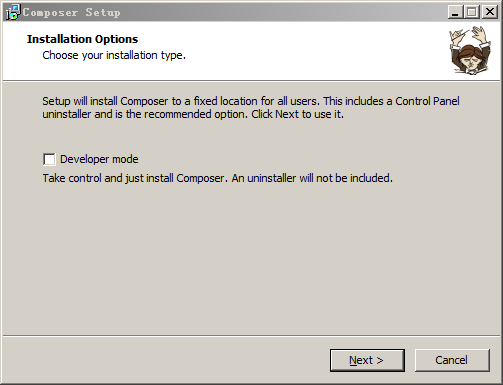Image resolution: width=503 pixels, height=385 pixels.
Task: Minimize the Composer Setup window
Action: pyautogui.click(x=455, y=12)
